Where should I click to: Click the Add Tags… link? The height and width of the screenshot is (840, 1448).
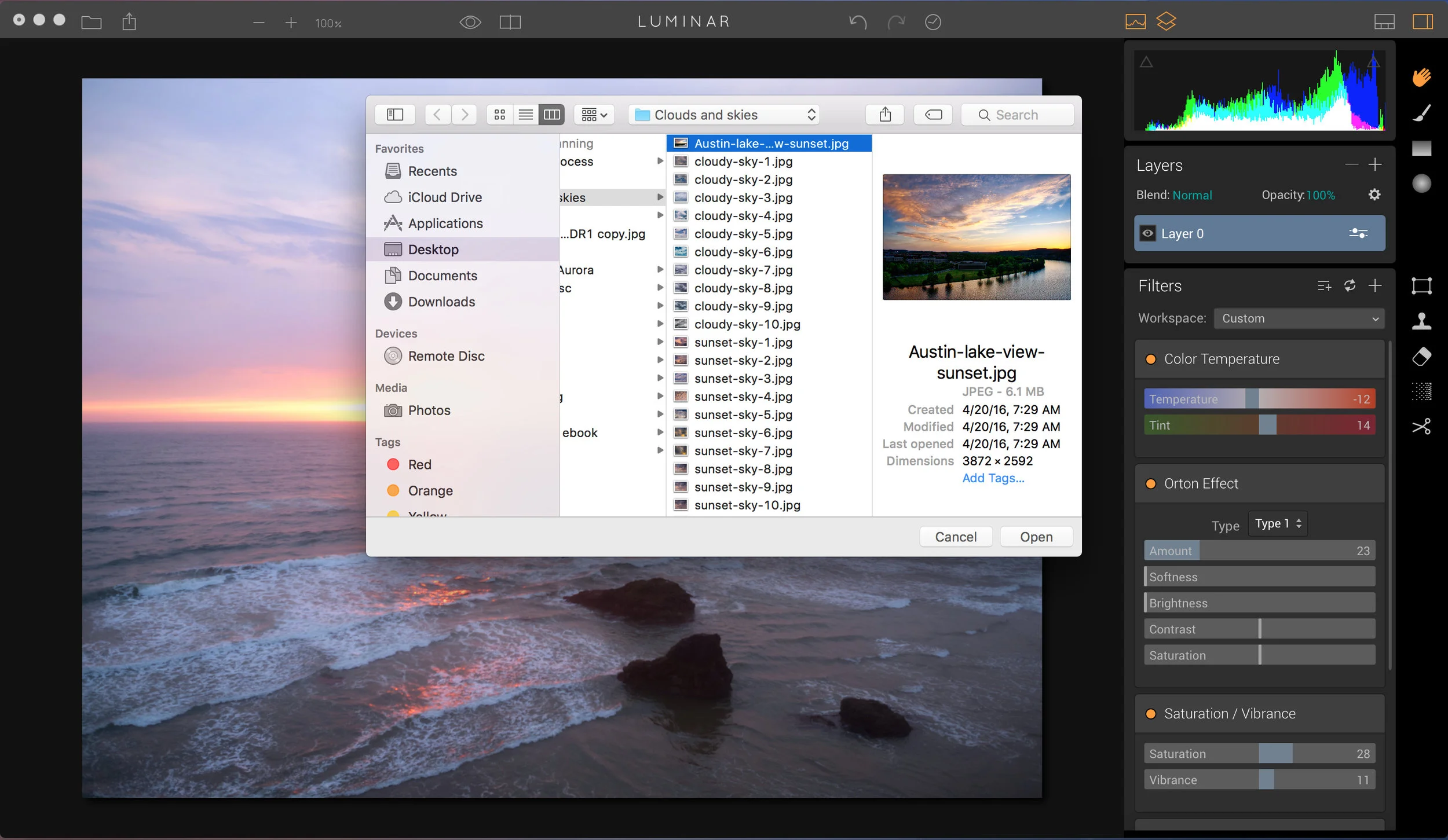coord(993,478)
